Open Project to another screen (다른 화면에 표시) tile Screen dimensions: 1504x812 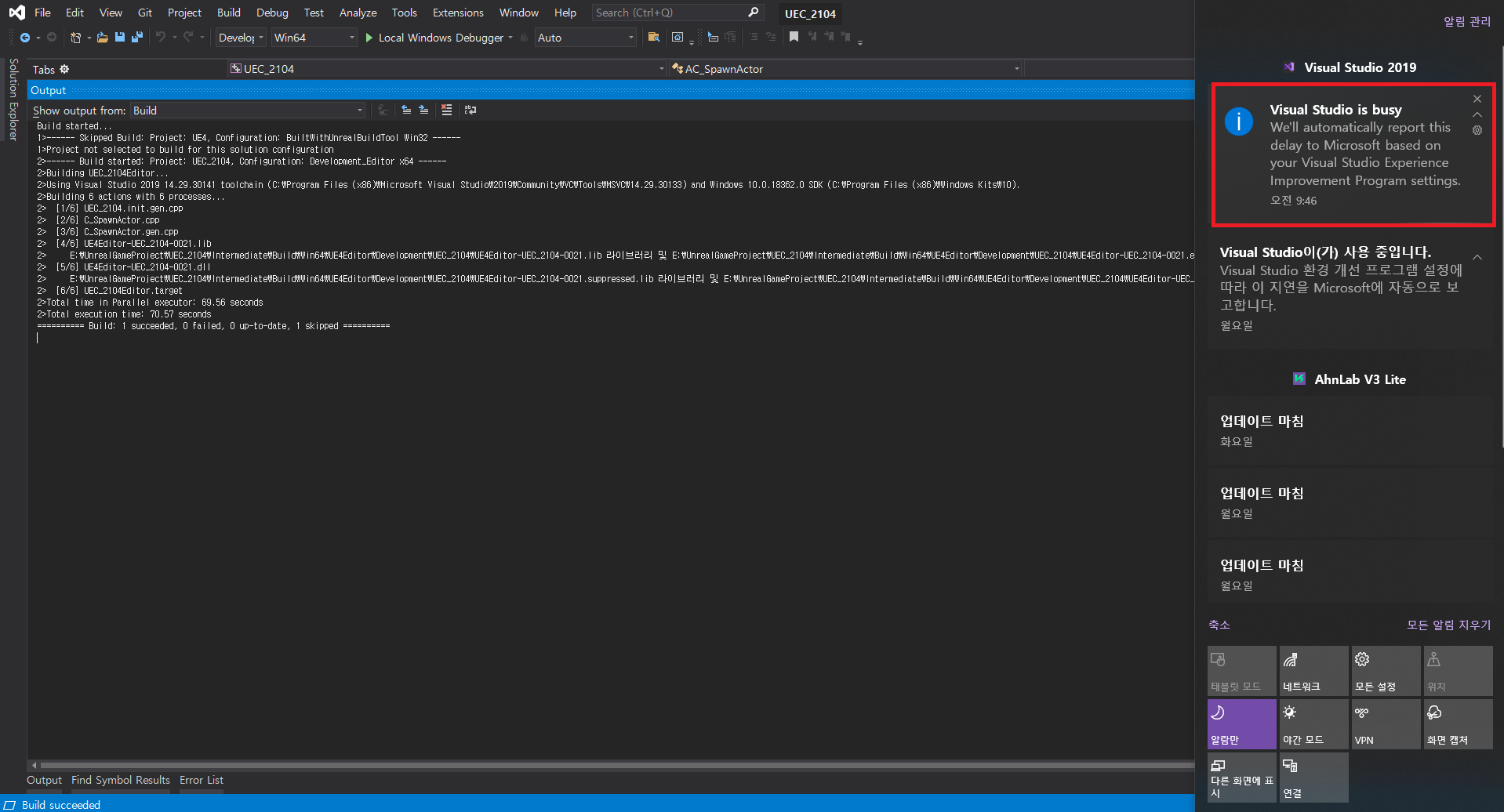tap(1241, 778)
